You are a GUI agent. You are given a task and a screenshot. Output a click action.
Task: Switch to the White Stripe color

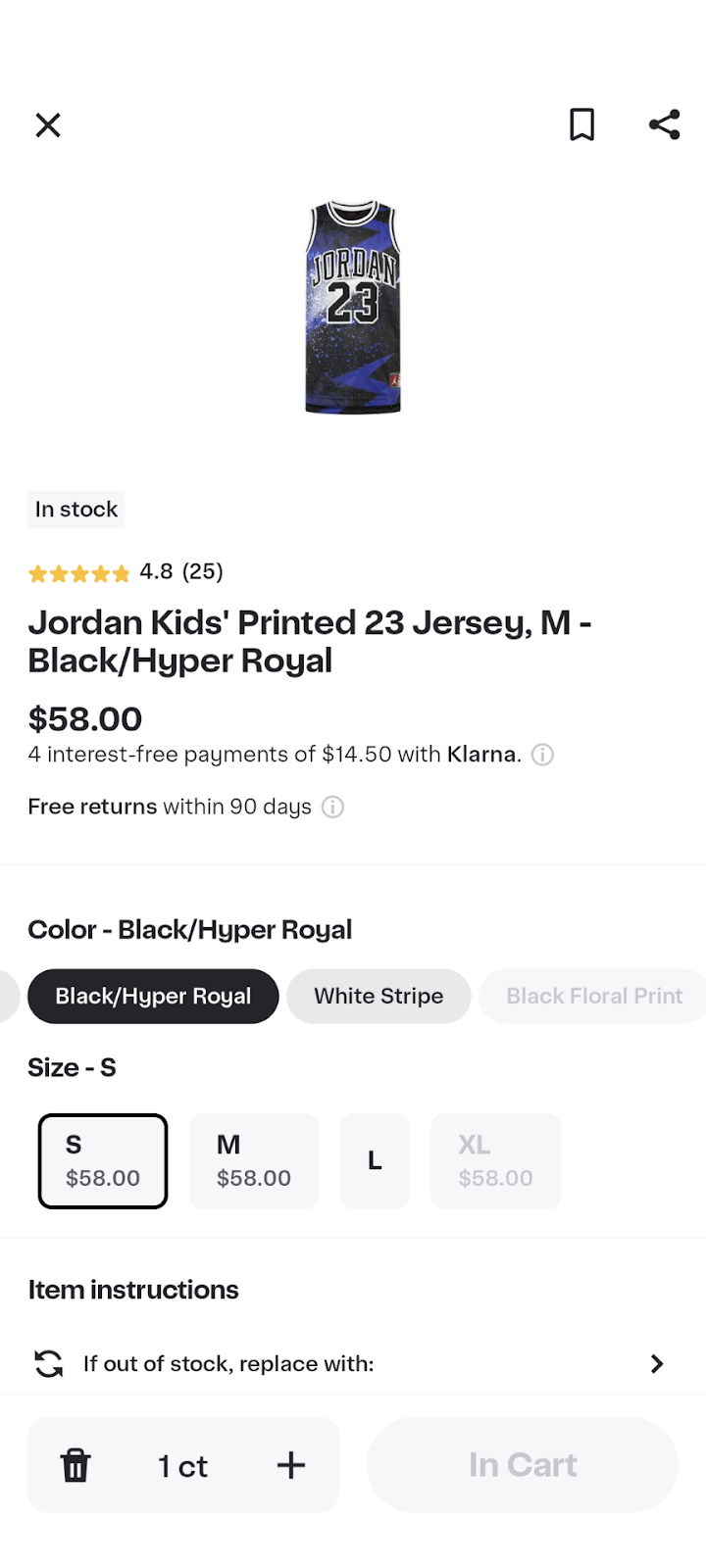(378, 996)
